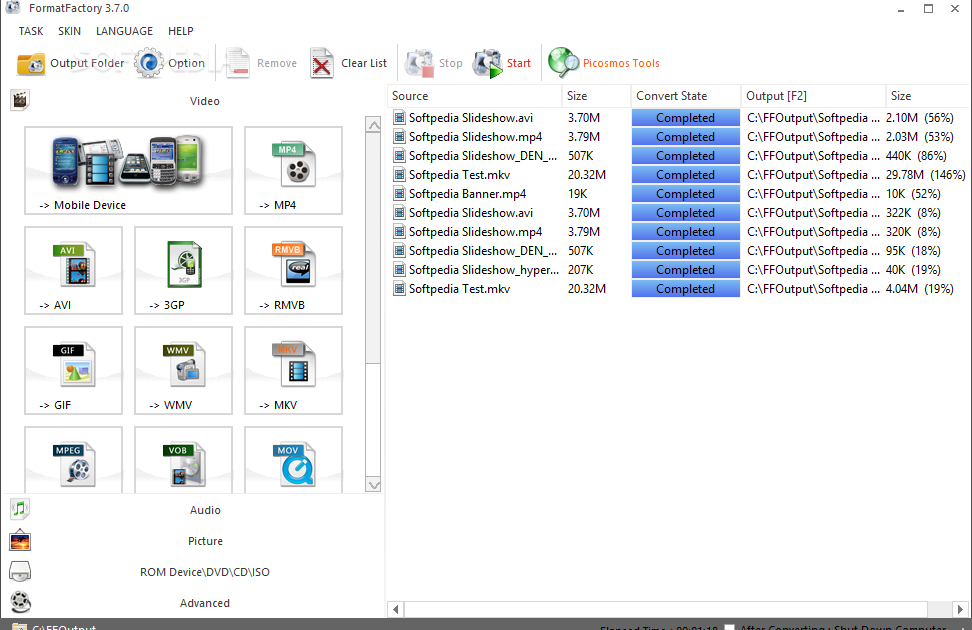Choose the VOB conversion tile
The width and height of the screenshot is (972, 630).
(x=183, y=460)
